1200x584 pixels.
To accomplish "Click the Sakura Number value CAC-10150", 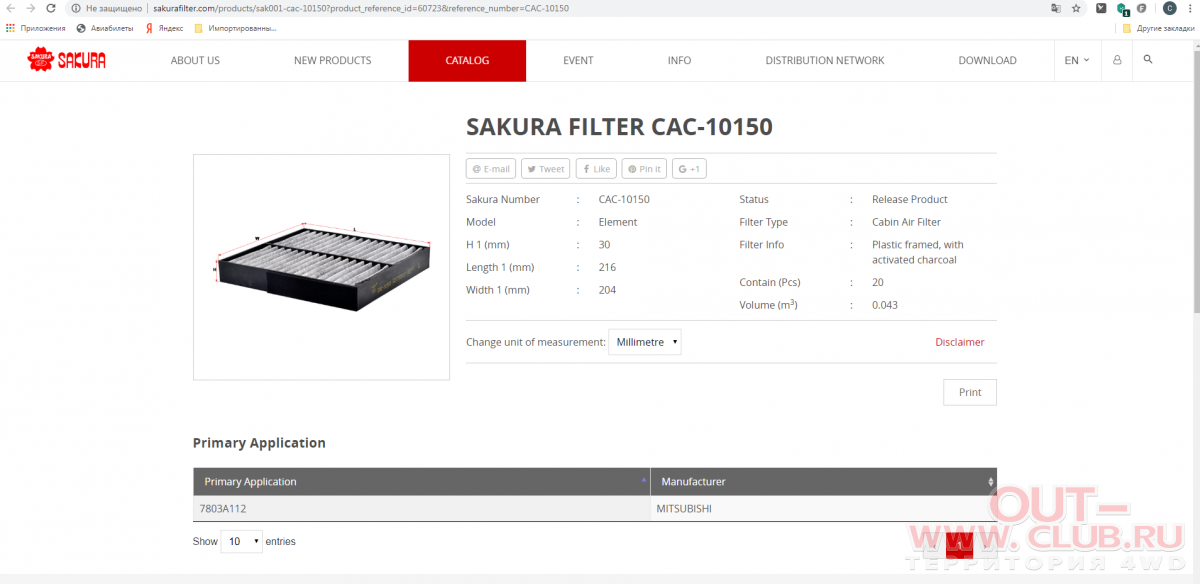I will [x=624, y=199].
